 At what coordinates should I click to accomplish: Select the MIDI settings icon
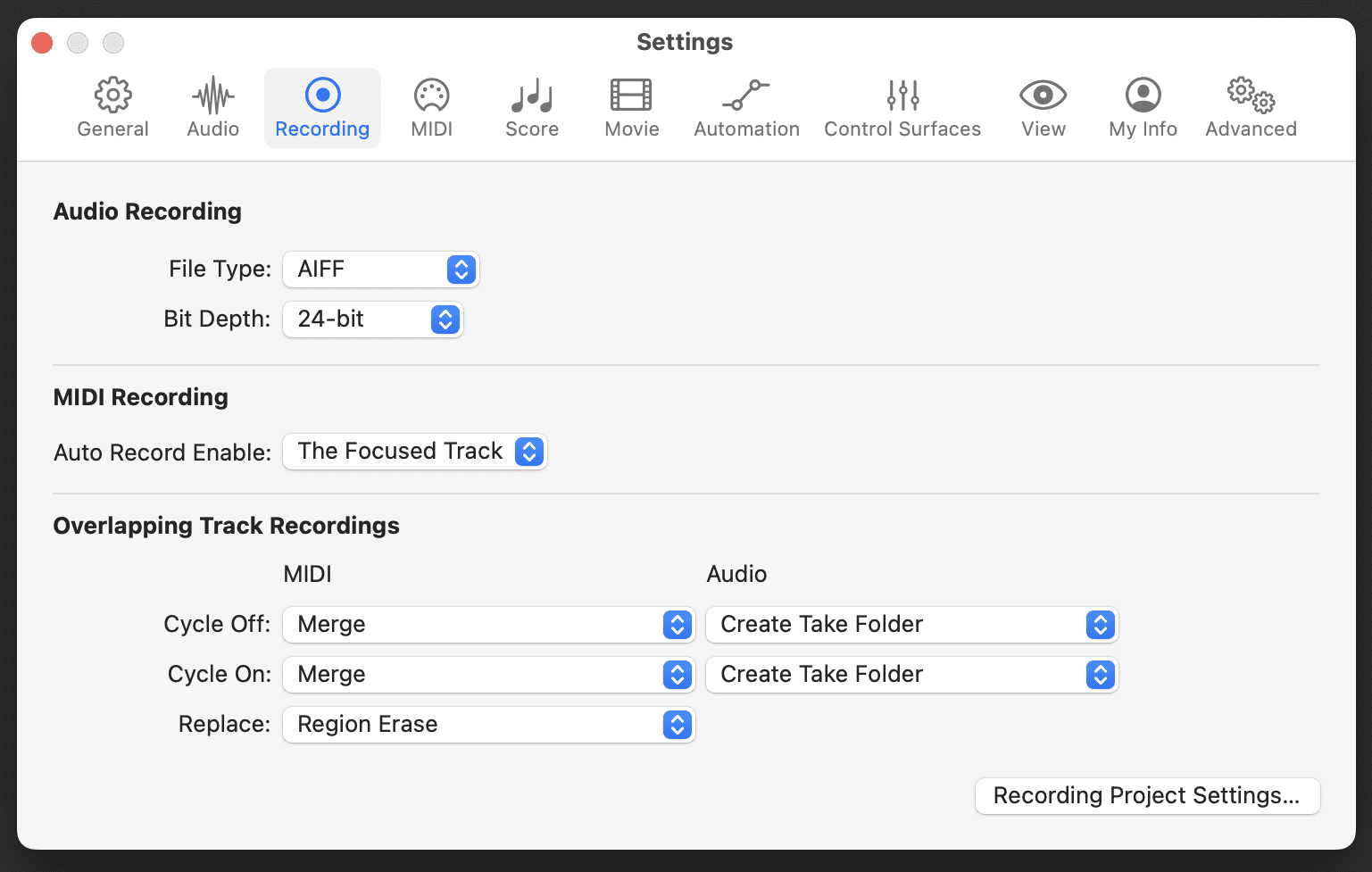(x=431, y=105)
